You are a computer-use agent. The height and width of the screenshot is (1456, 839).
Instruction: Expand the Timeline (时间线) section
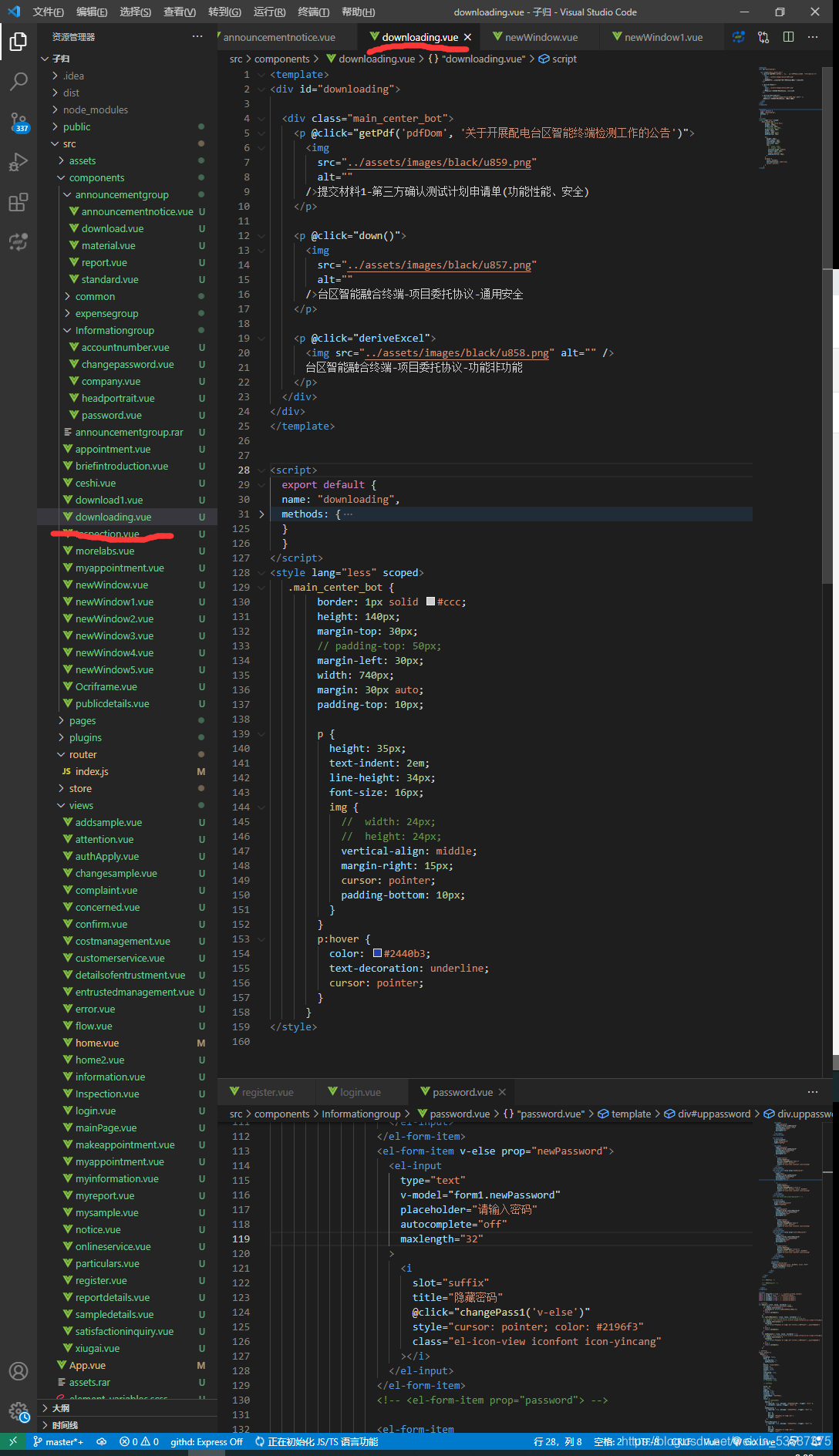click(127, 1425)
